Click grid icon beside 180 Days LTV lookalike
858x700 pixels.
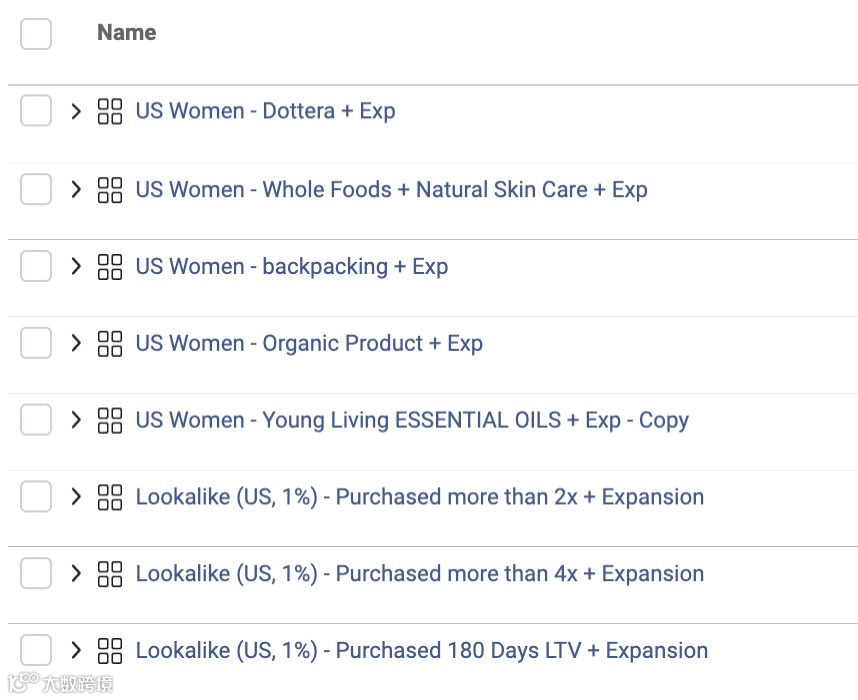point(110,651)
